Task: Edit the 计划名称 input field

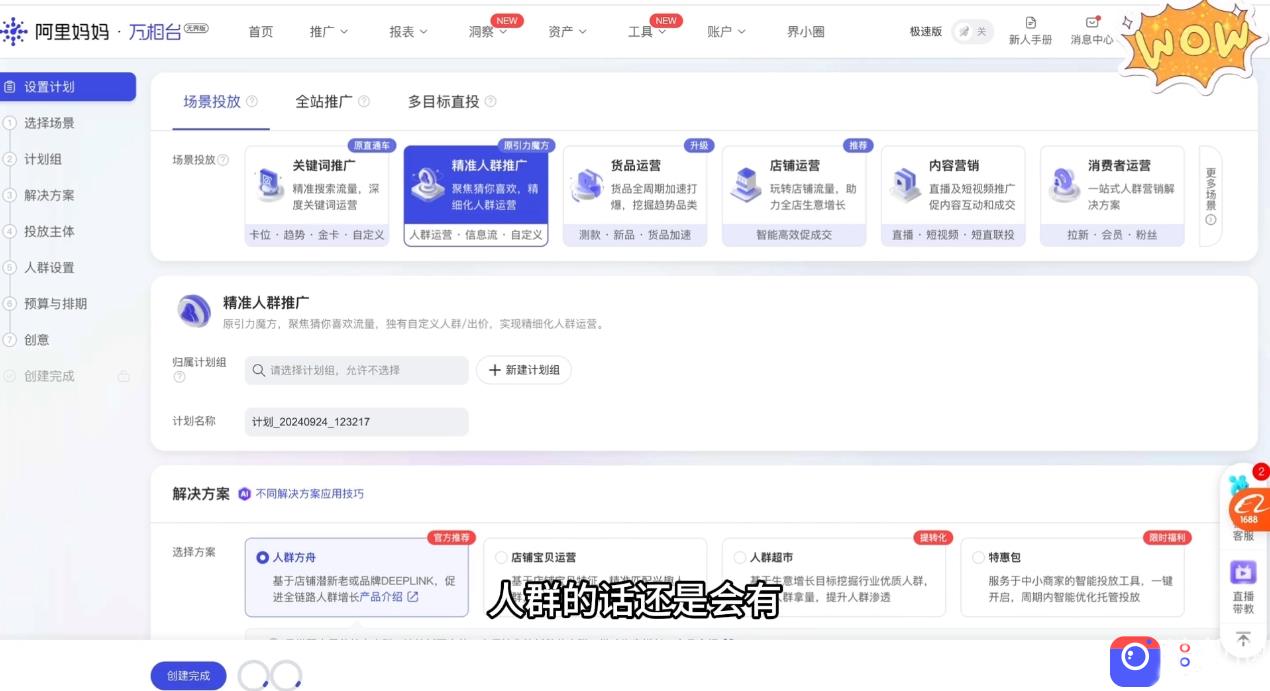Action: pos(356,422)
